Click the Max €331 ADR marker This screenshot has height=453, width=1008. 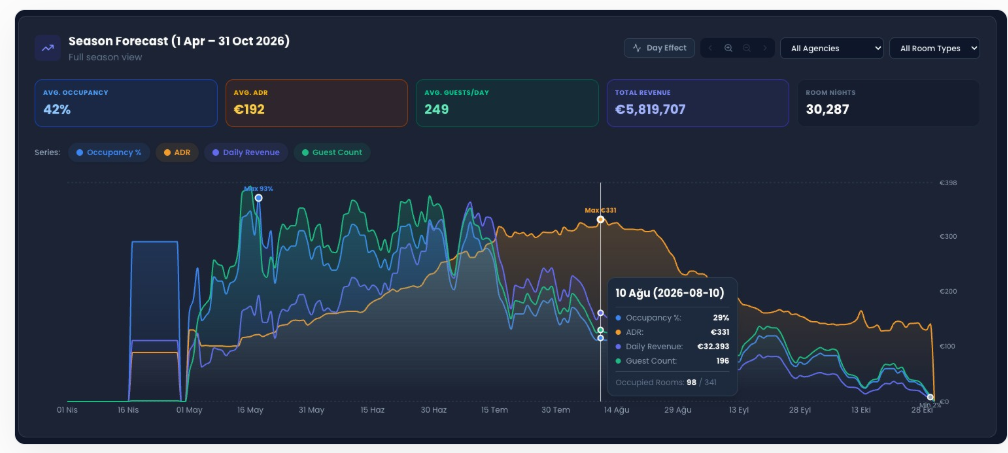pyautogui.click(x=600, y=219)
